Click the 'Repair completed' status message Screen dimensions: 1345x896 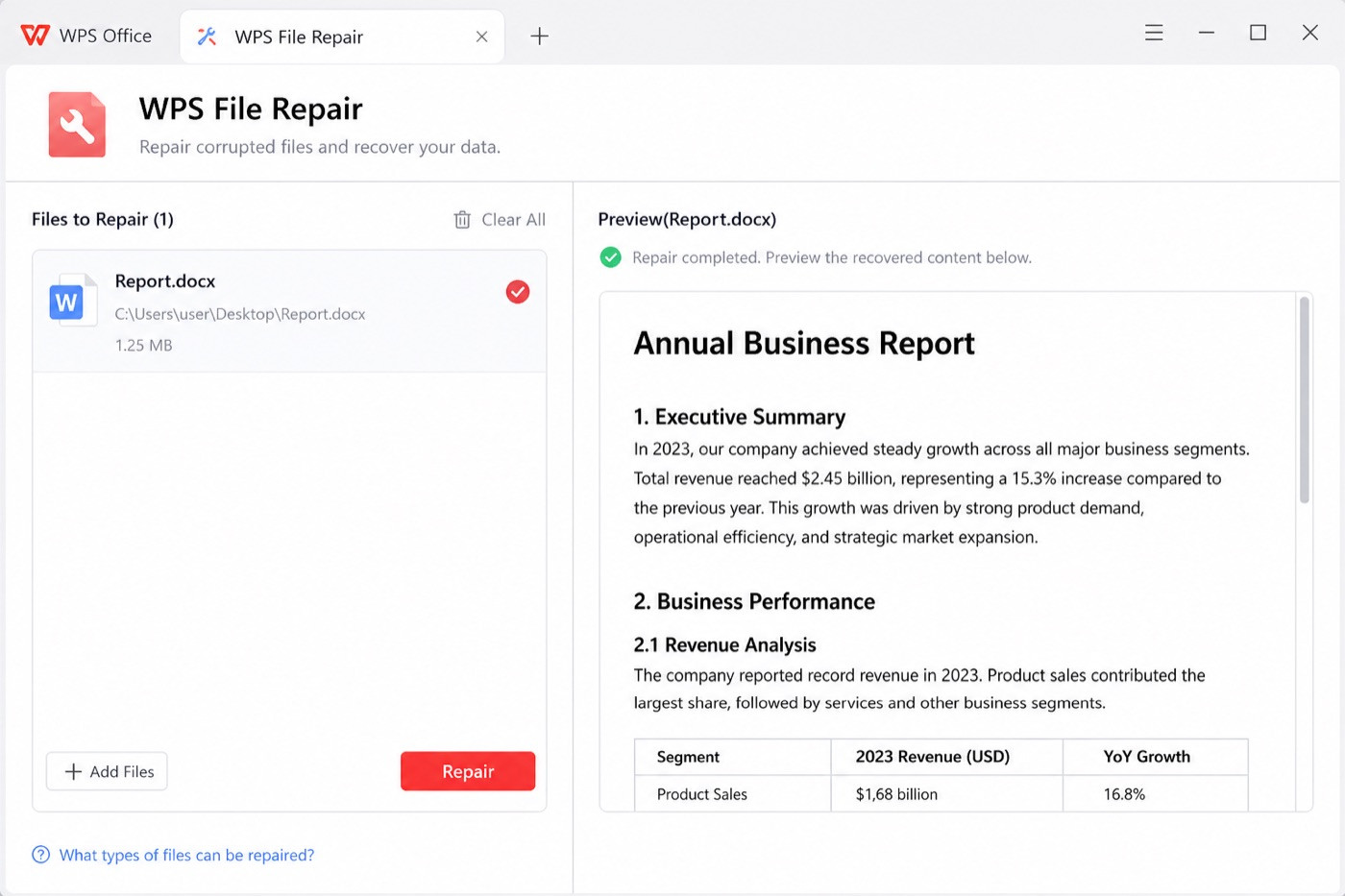click(832, 257)
